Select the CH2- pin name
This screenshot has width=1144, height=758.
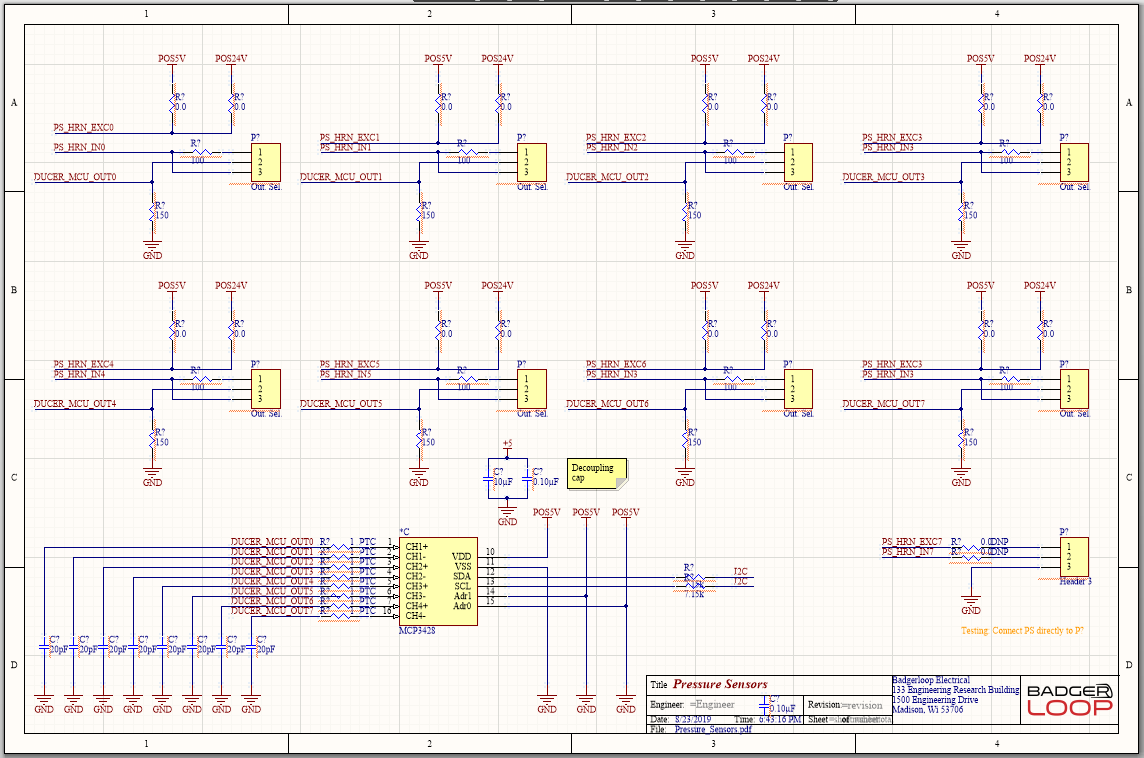[x=416, y=576]
